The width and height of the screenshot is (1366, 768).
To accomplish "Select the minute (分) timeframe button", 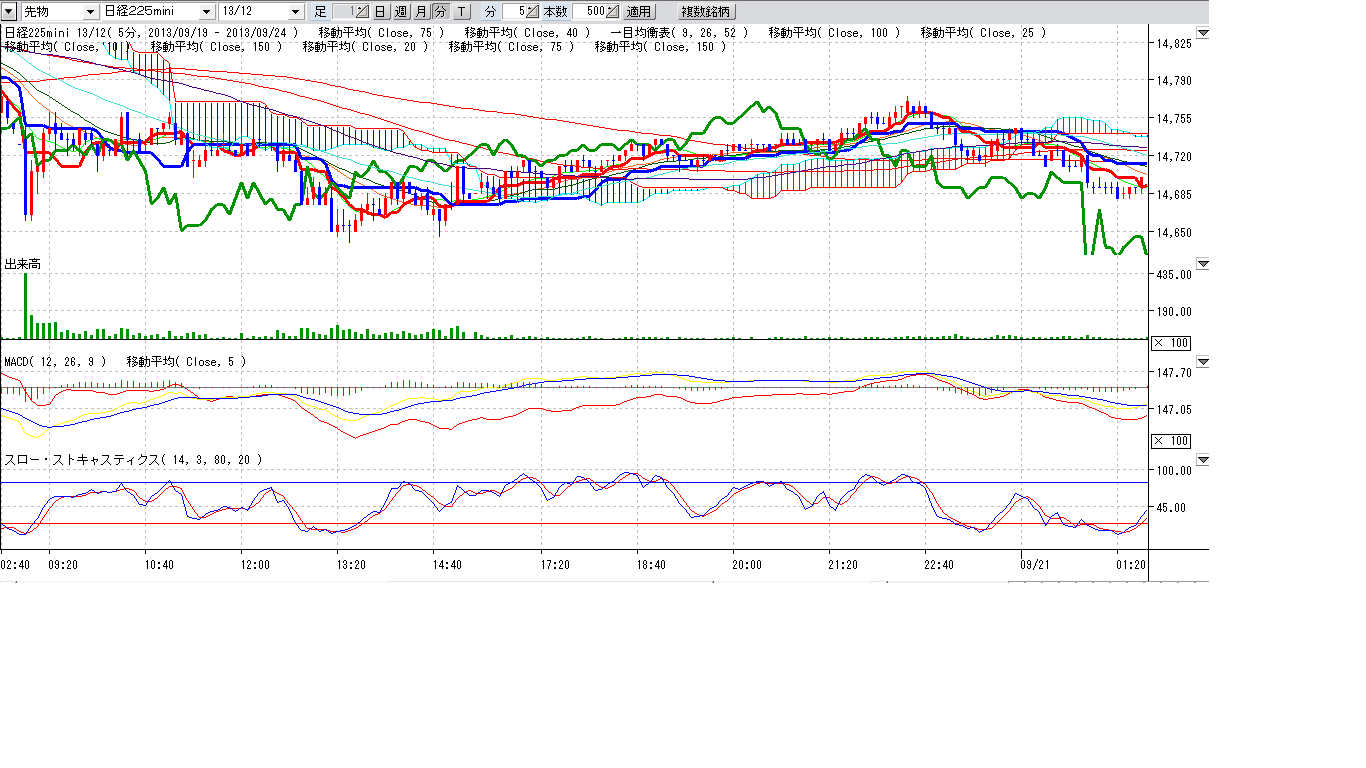I will [440, 12].
